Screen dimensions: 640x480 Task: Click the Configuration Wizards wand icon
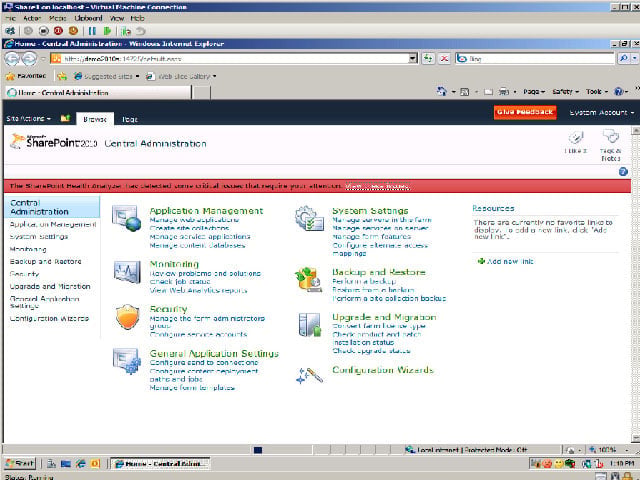coord(309,376)
